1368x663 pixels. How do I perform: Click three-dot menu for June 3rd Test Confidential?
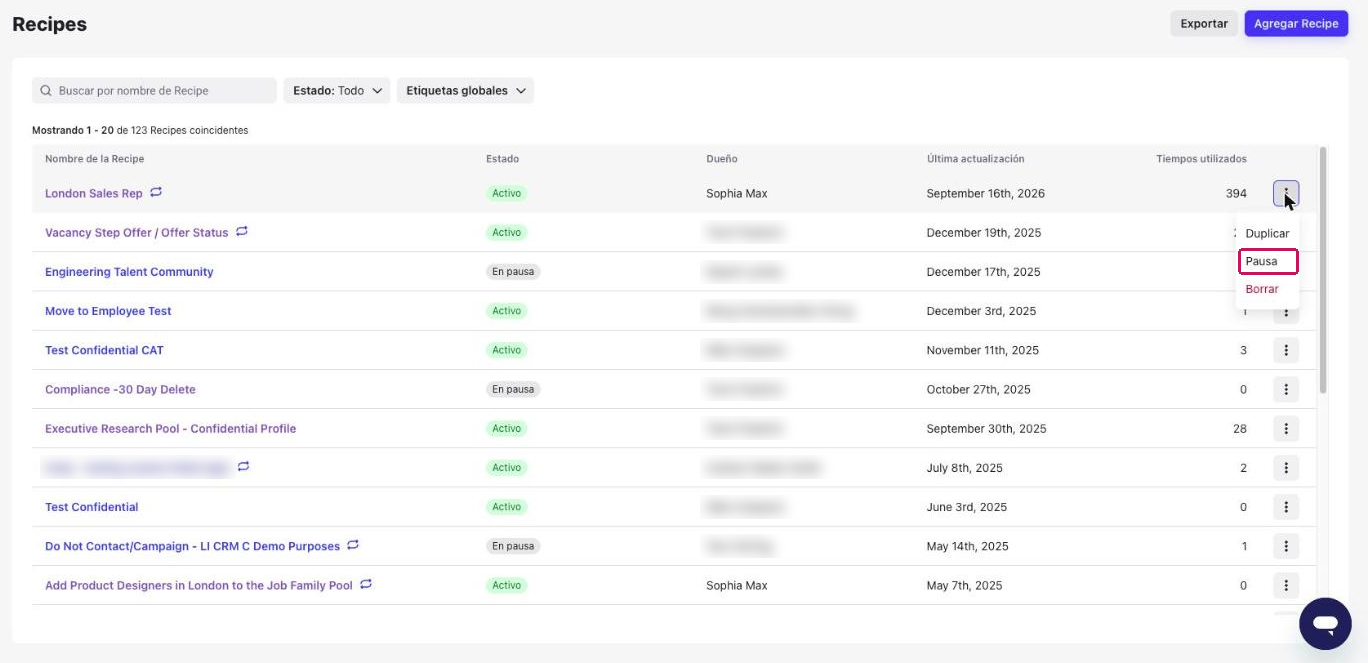[1286, 507]
